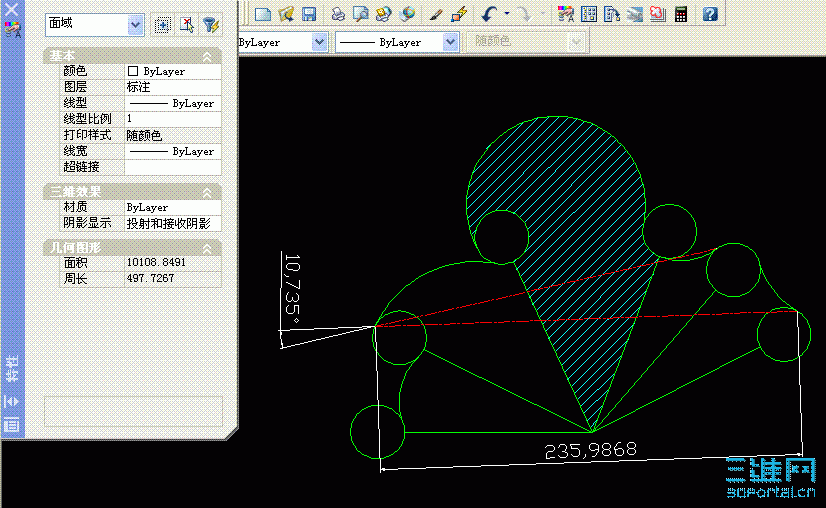Select 面积 value 10108.8491
The image size is (826, 508).
pos(173,262)
